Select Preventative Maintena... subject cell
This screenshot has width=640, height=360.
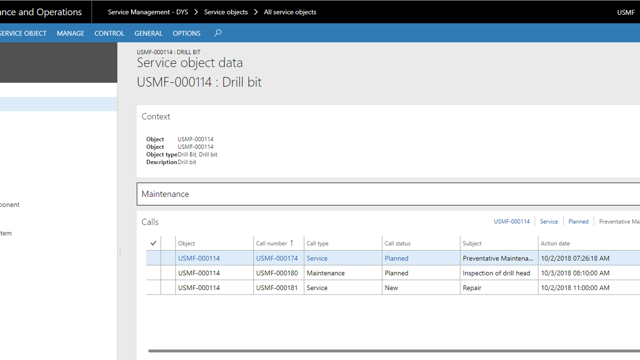(x=498, y=258)
